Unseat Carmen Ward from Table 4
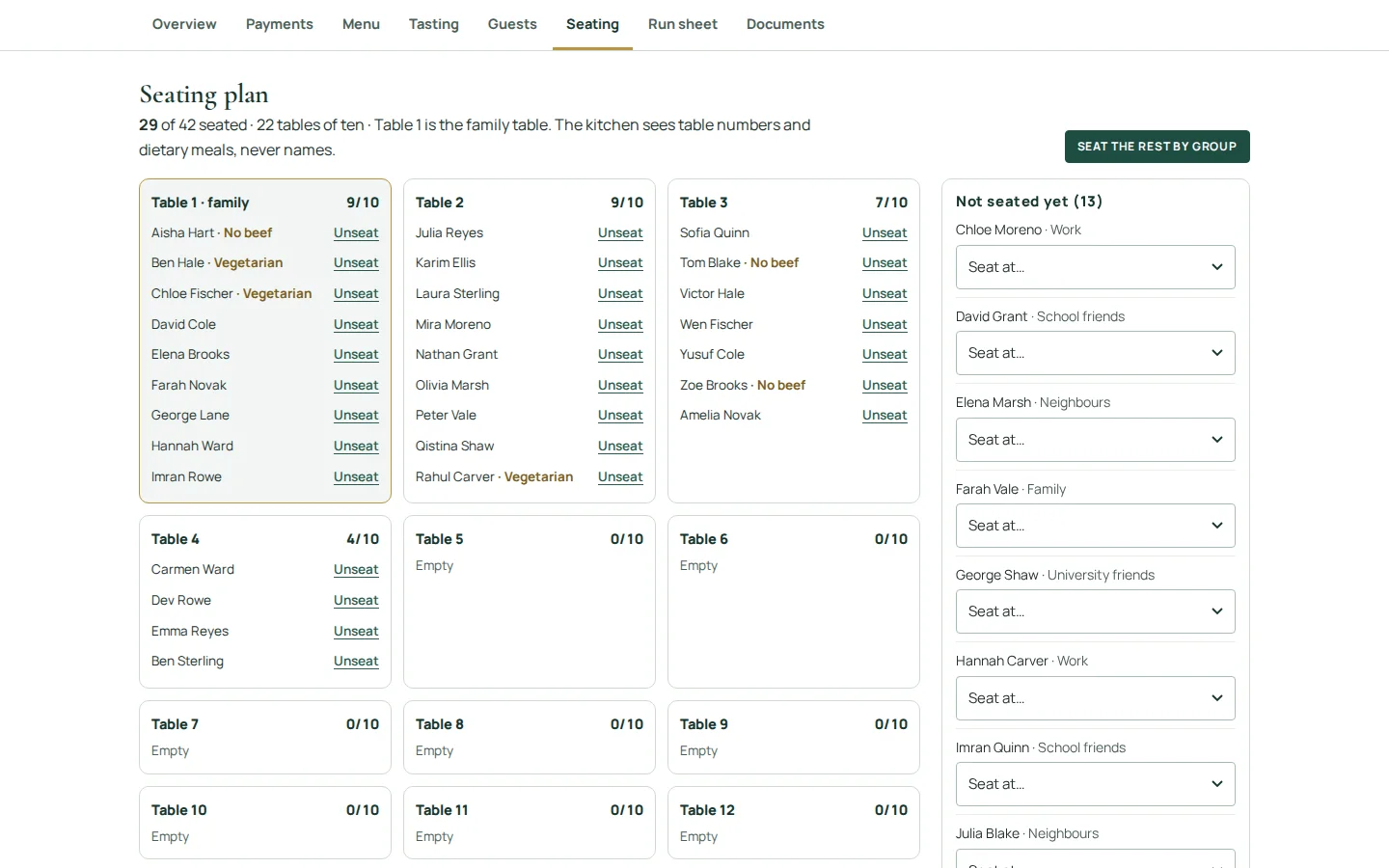This screenshot has height=868, width=1389. click(356, 569)
